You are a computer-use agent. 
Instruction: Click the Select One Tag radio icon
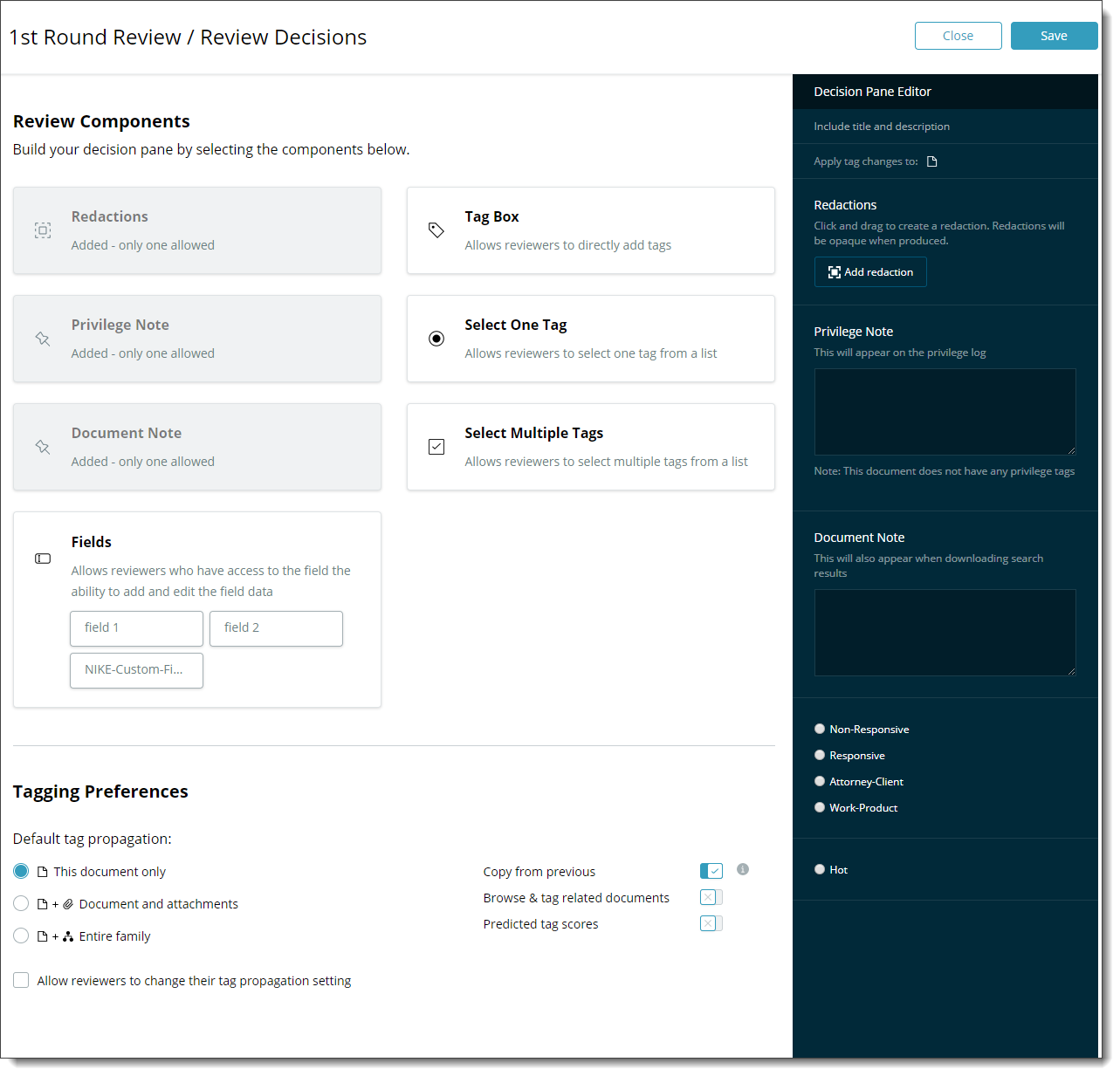(436, 339)
